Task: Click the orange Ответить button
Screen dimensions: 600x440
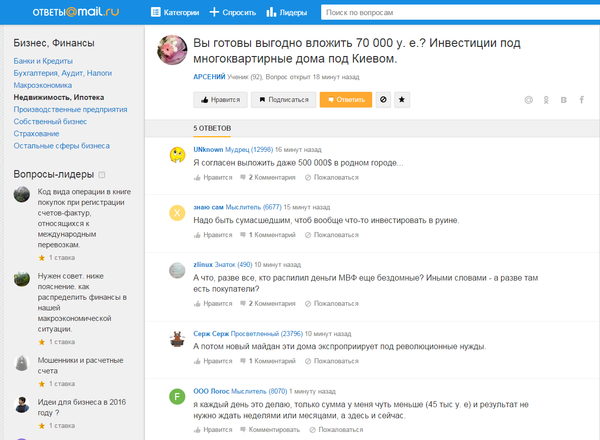Action: 346,100
